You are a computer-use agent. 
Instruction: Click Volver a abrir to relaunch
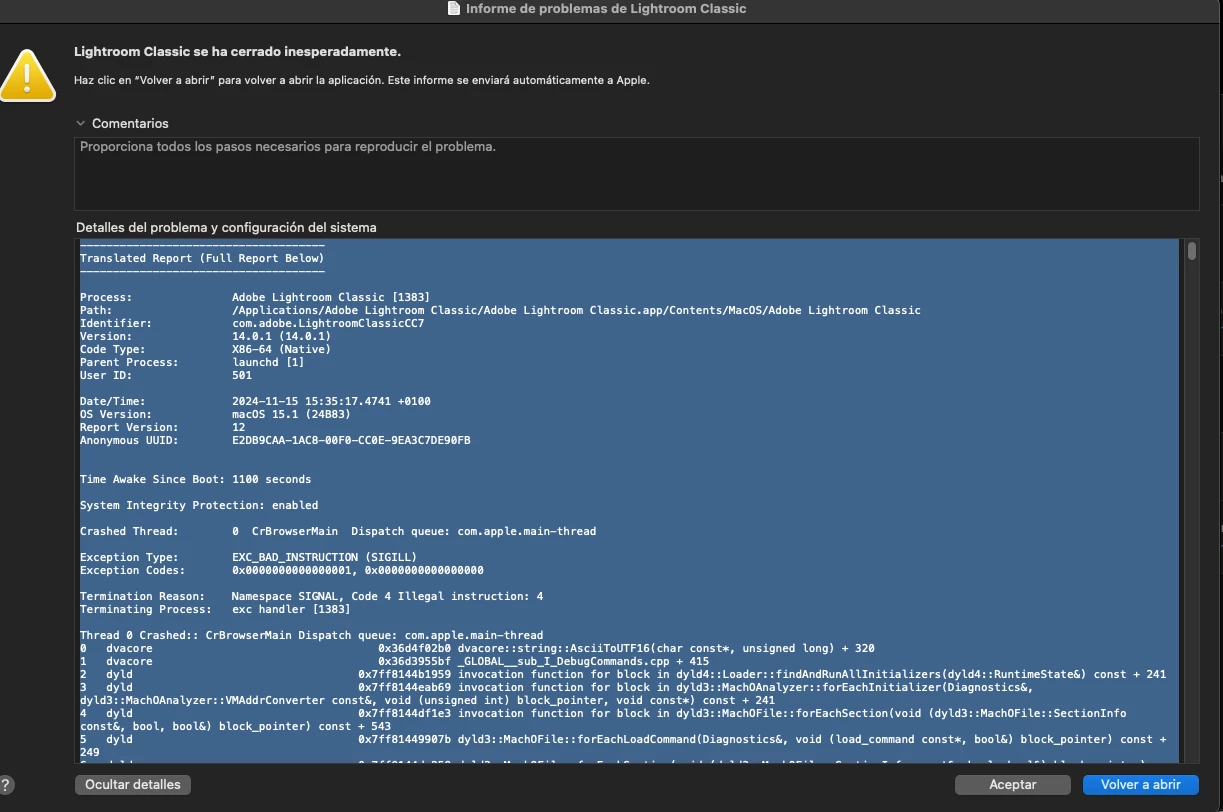click(1141, 785)
